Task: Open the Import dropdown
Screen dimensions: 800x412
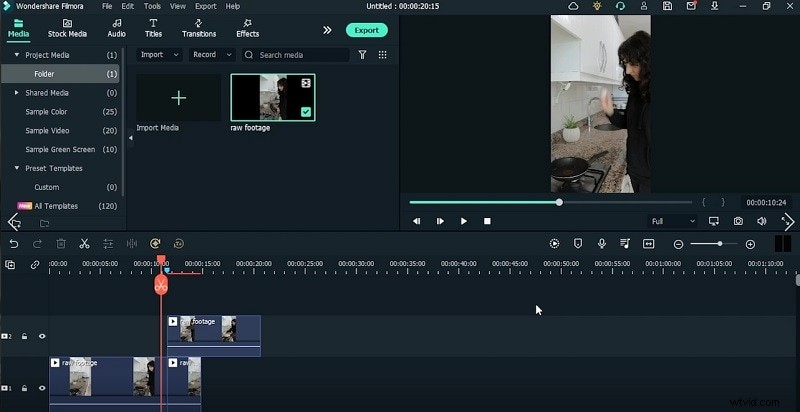Action: click(159, 55)
